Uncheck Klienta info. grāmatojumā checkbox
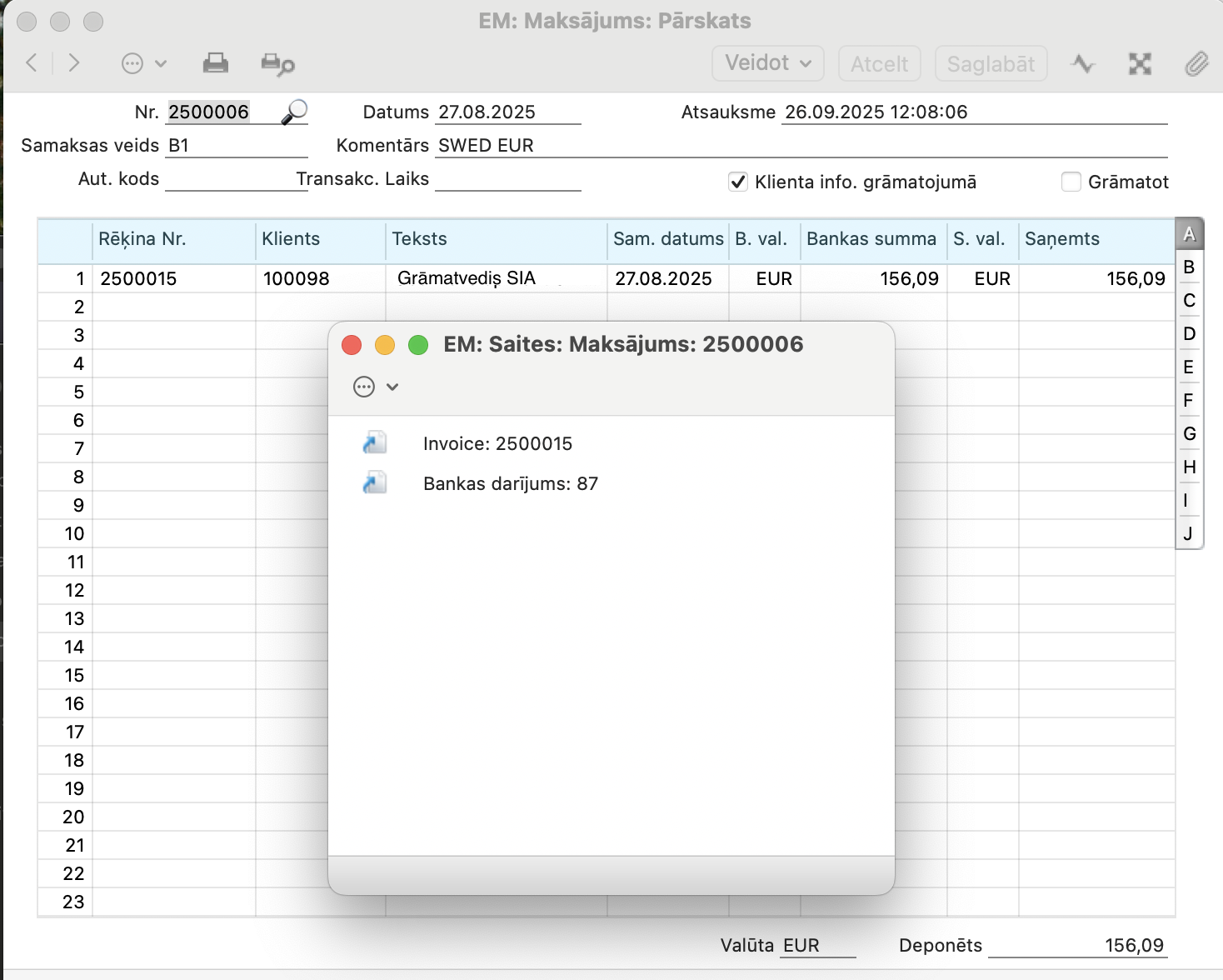This screenshot has height=980, width=1223. coord(738,182)
